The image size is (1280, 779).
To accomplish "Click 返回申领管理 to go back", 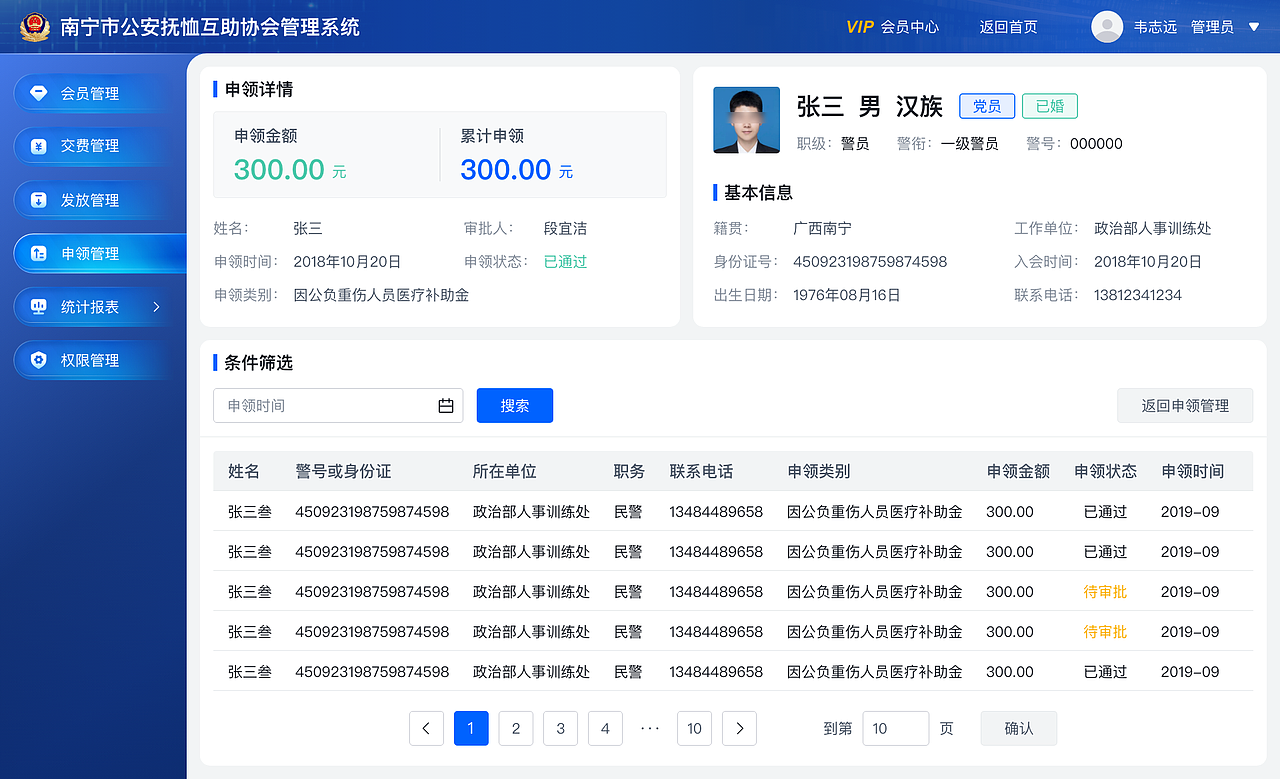I will pos(1185,405).
